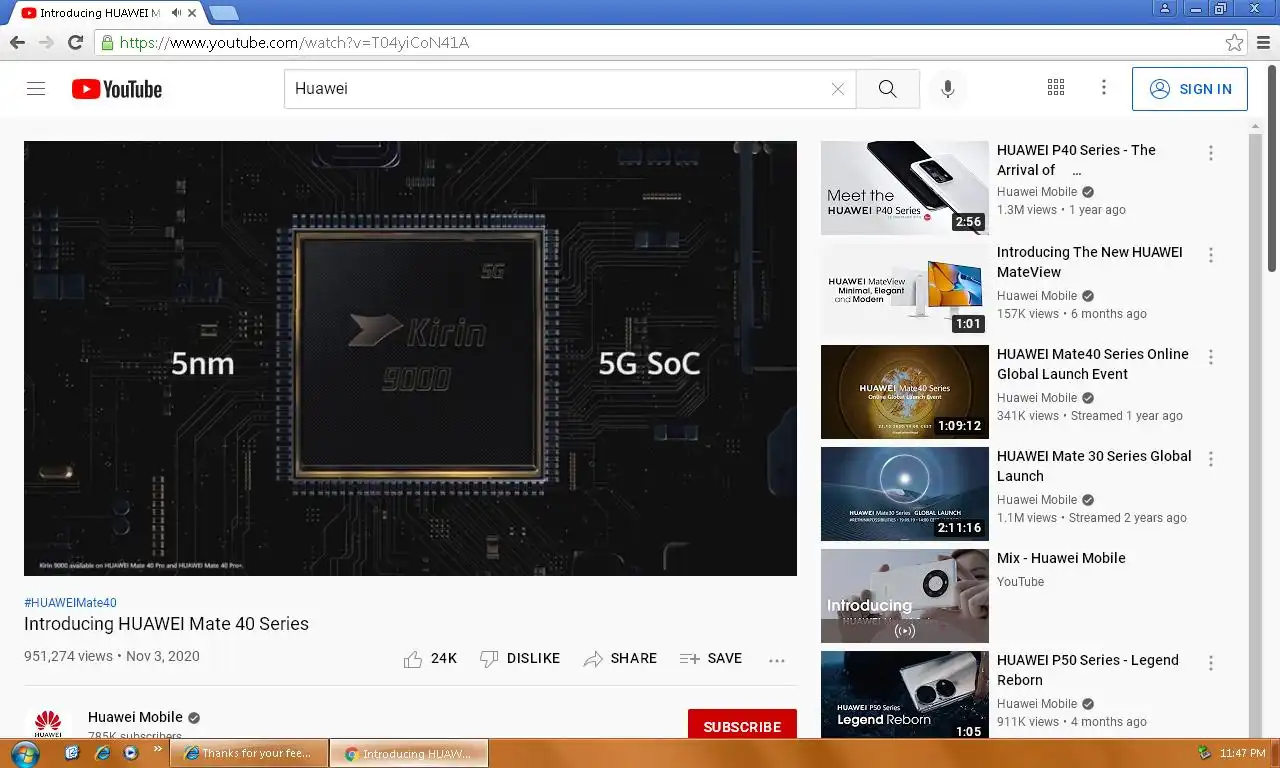The width and height of the screenshot is (1280, 768).
Task: Click the system tray notification icon
Action: coord(1204,752)
